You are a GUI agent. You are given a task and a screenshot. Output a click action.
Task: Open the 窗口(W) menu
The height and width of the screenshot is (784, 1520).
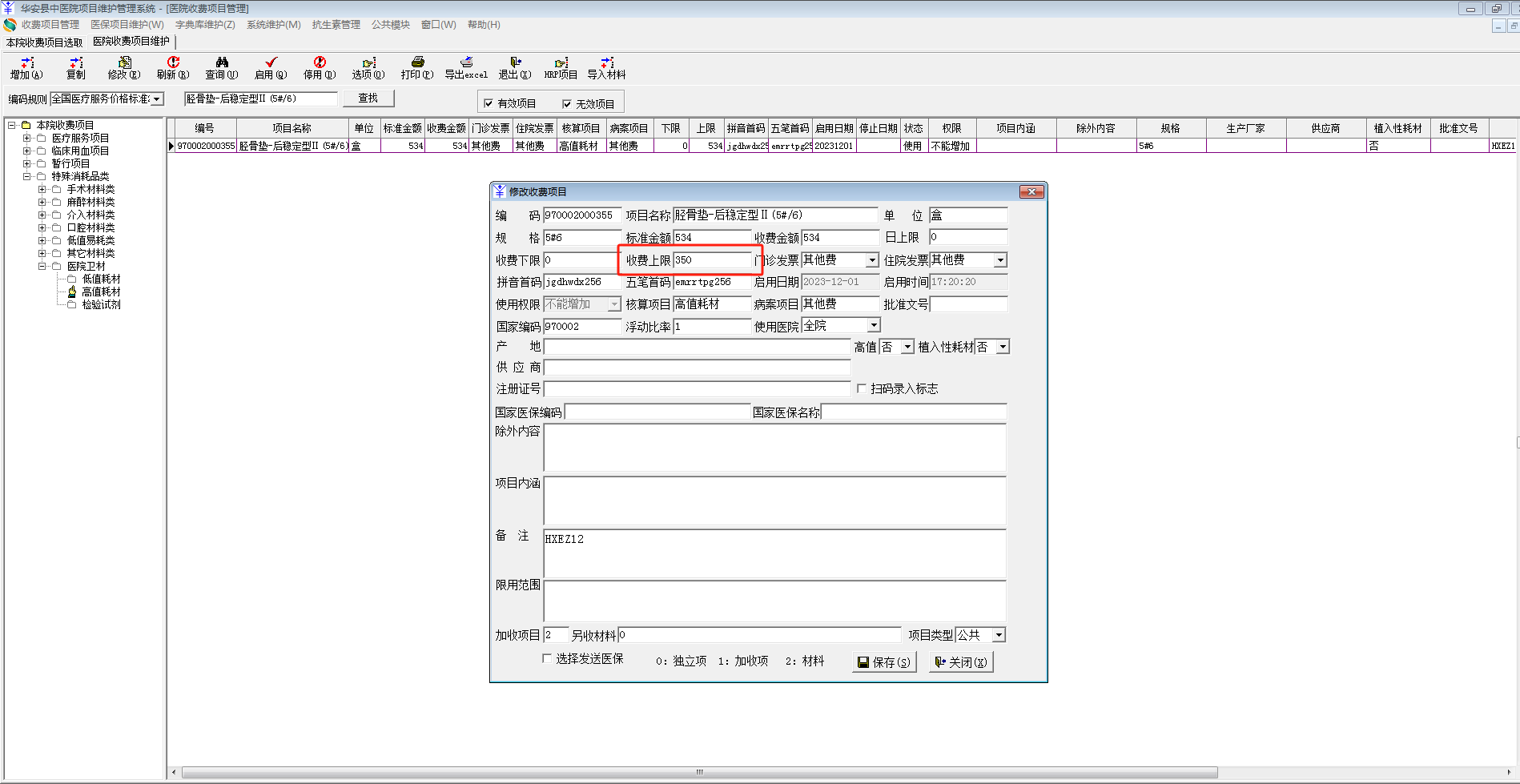[x=439, y=25]
